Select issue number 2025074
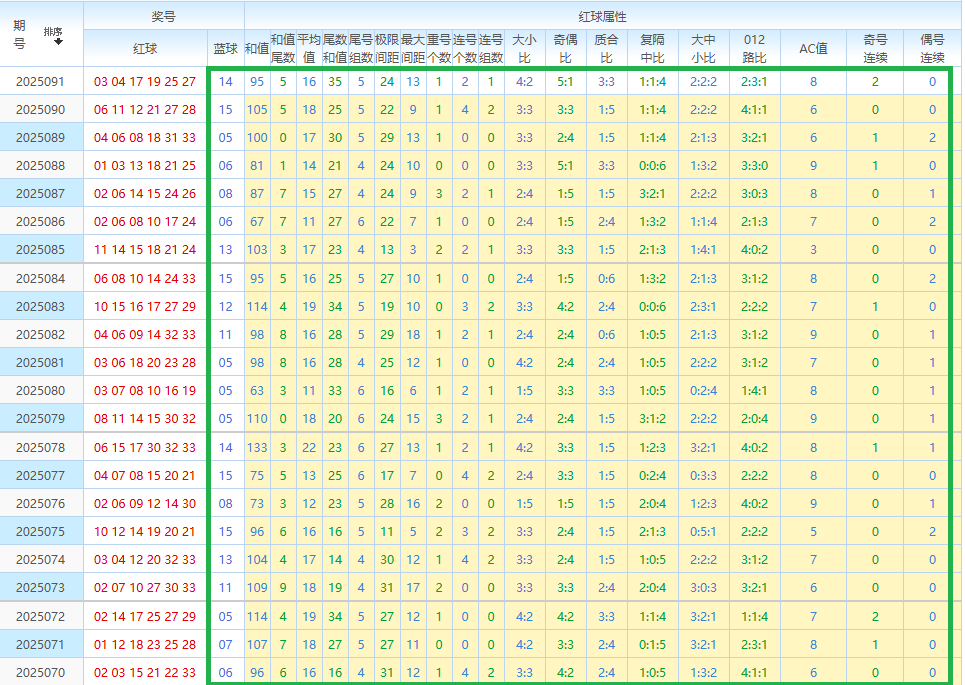965x685 pixels. (x=40, y=559)
